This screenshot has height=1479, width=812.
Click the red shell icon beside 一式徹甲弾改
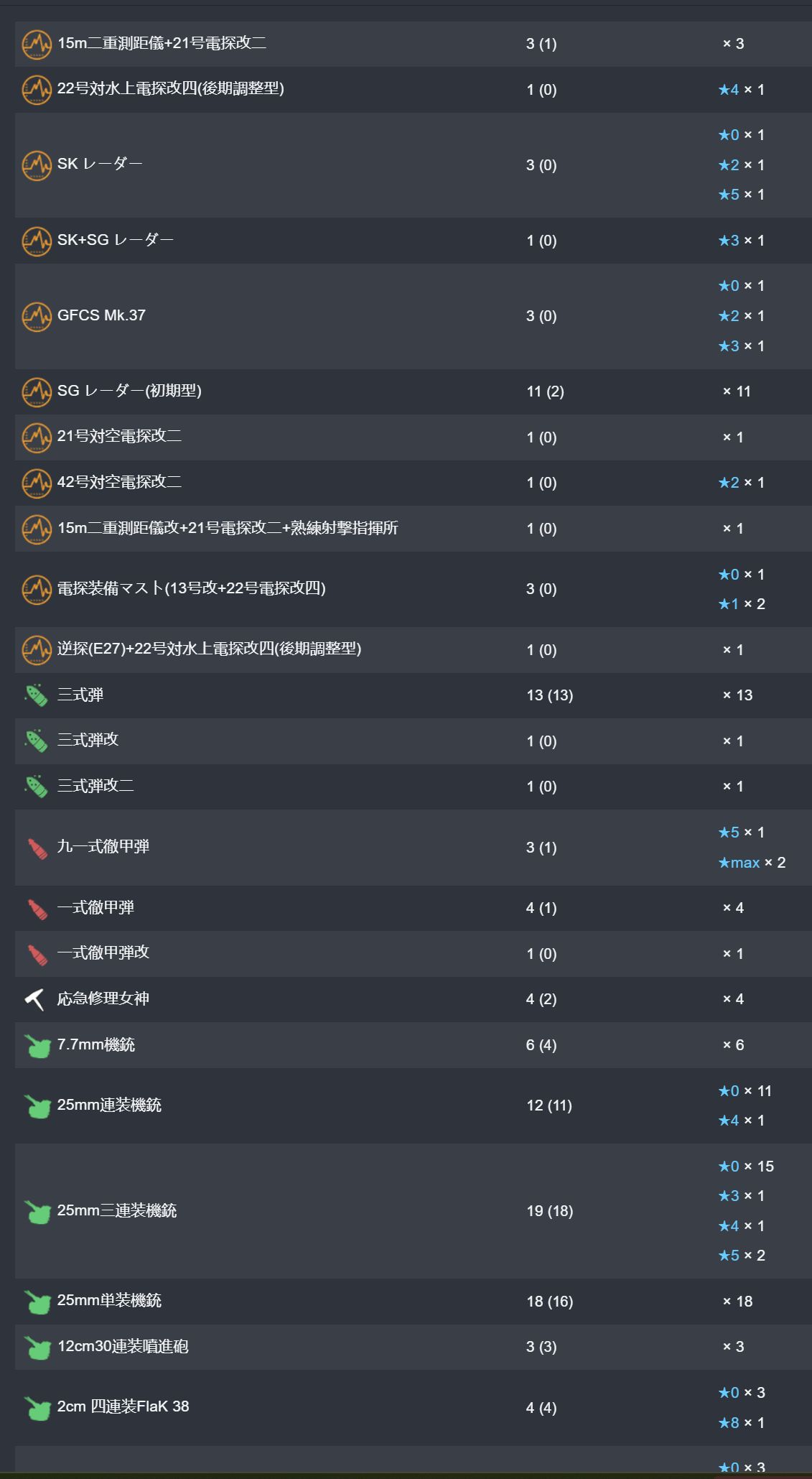click(37, 954)
